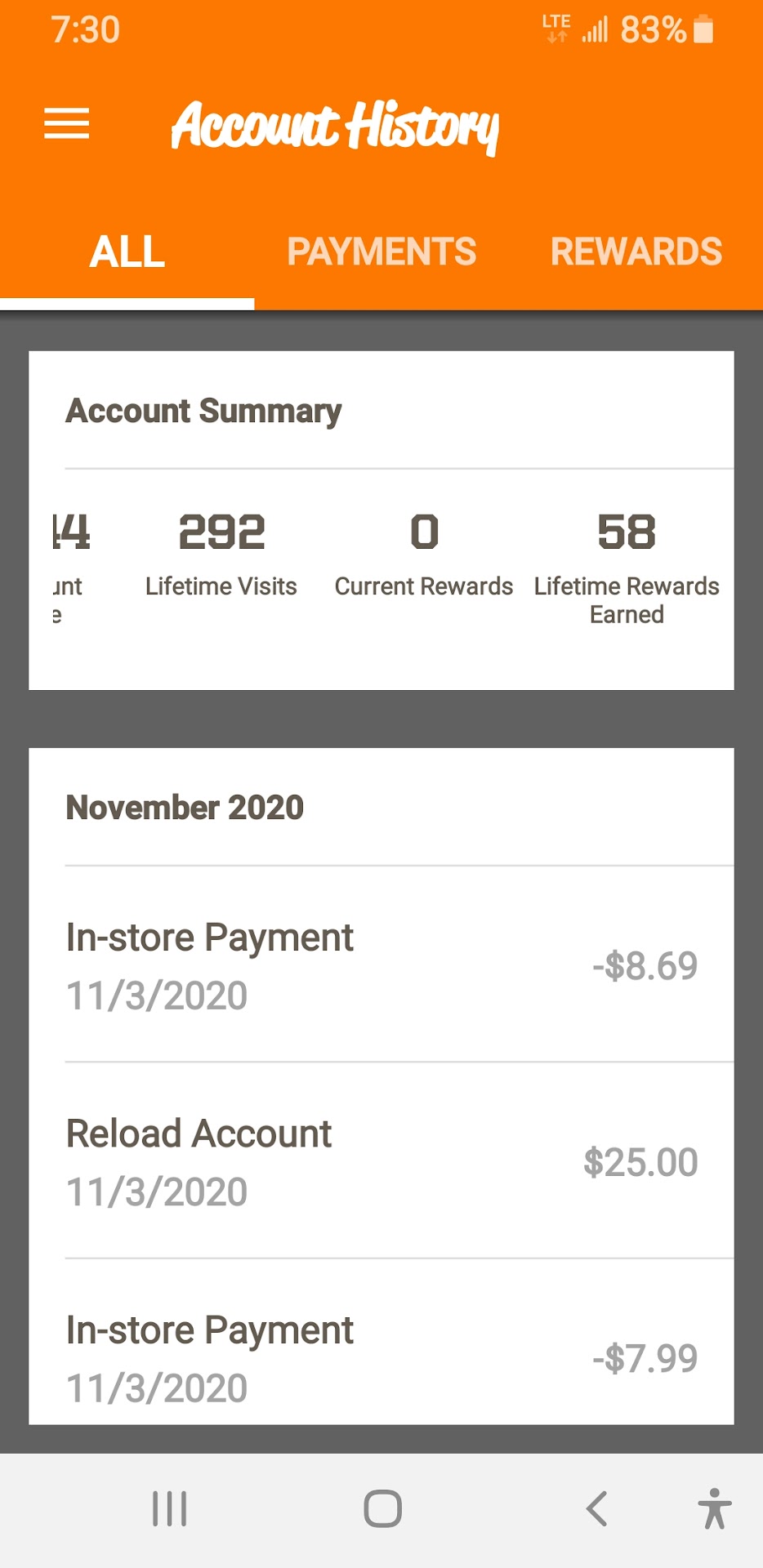Open the -$8.69 In-store Payment entry
The image size is (763, 1568).
tap(381, 965)
